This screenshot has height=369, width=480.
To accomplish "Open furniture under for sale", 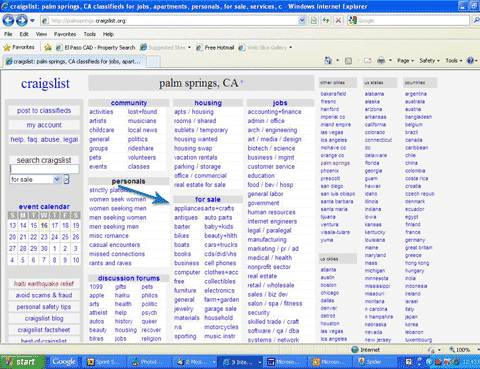I will point(185,290).
